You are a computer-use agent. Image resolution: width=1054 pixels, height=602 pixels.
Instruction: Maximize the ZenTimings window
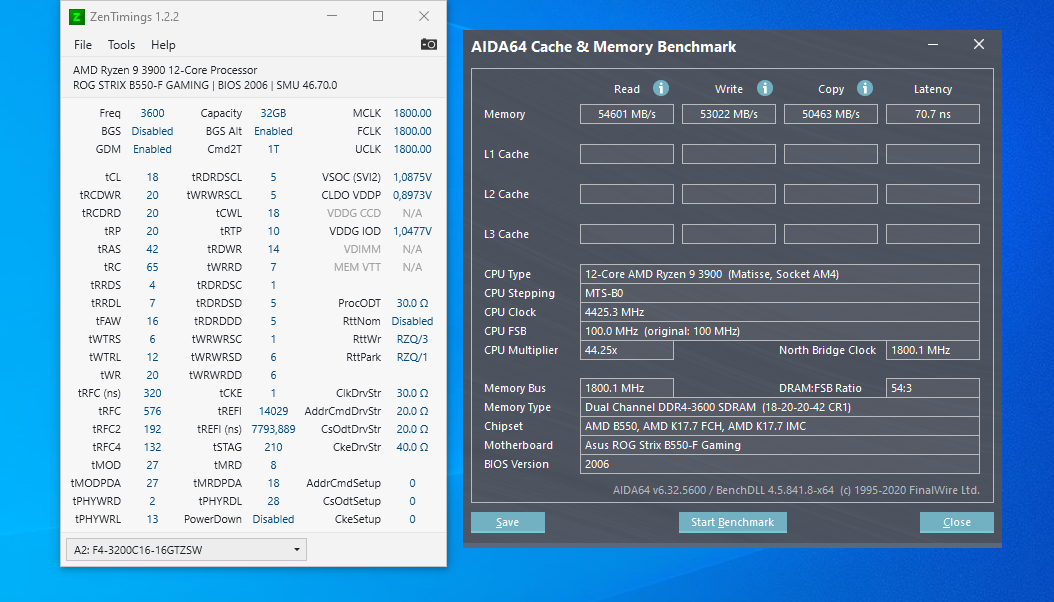pos(378,16)
